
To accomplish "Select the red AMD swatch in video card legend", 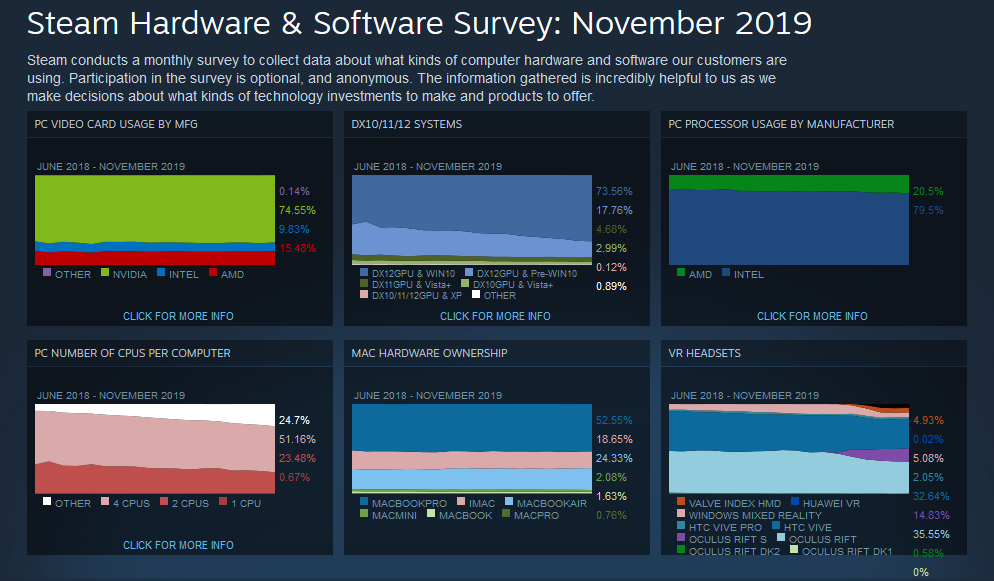I will coord(213,272).
